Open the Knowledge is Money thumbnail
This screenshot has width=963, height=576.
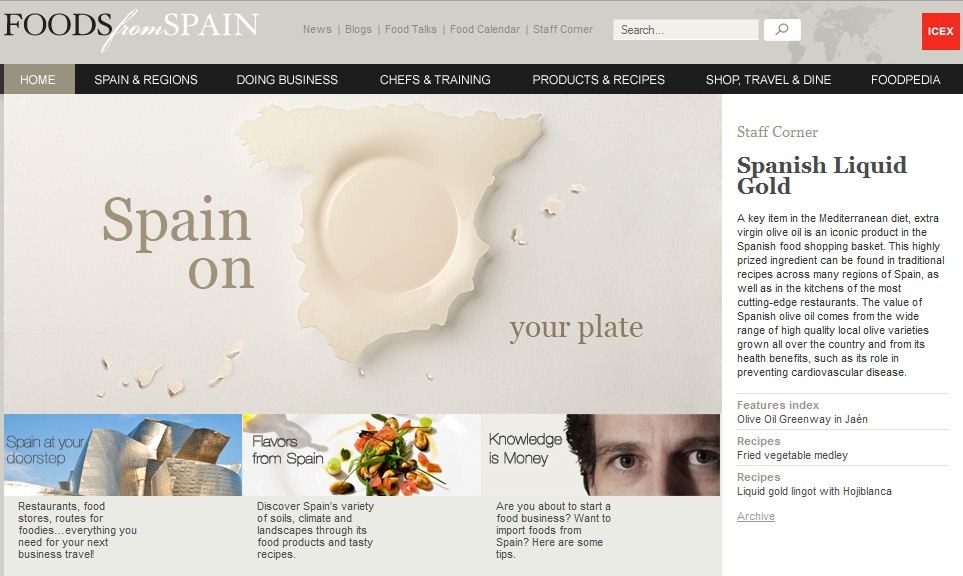[601, 454]
